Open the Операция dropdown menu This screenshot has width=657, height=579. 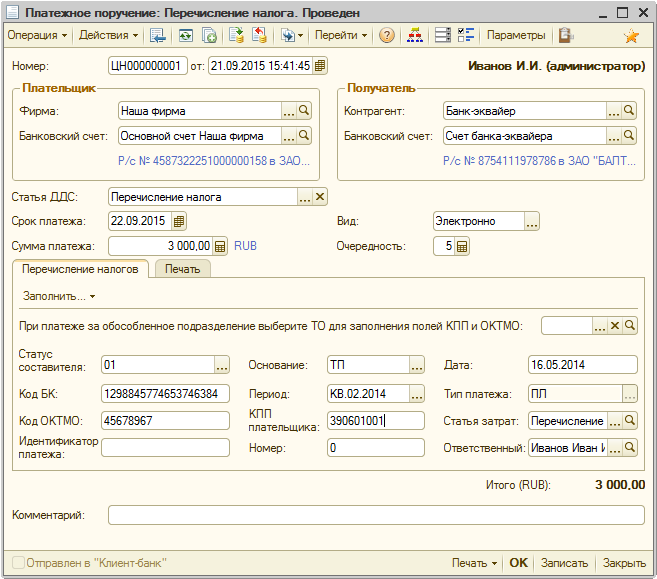point(37,35)
